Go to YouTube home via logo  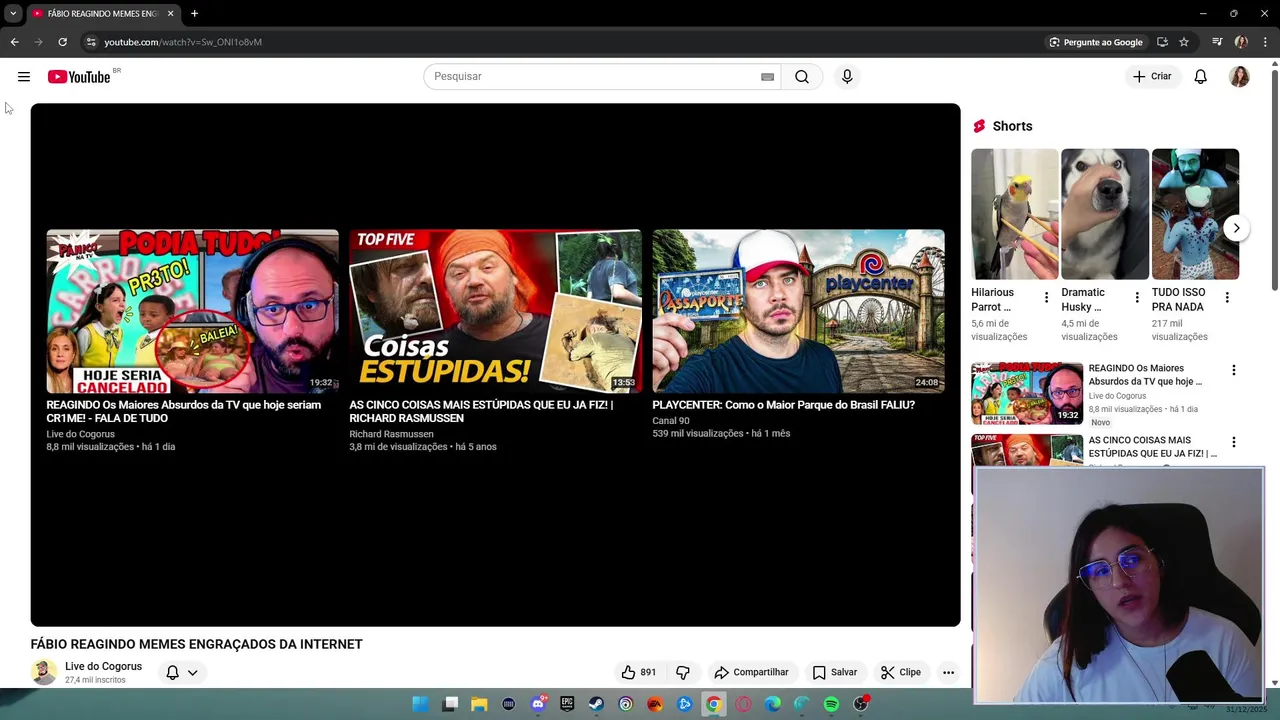(x=79, y=77)
